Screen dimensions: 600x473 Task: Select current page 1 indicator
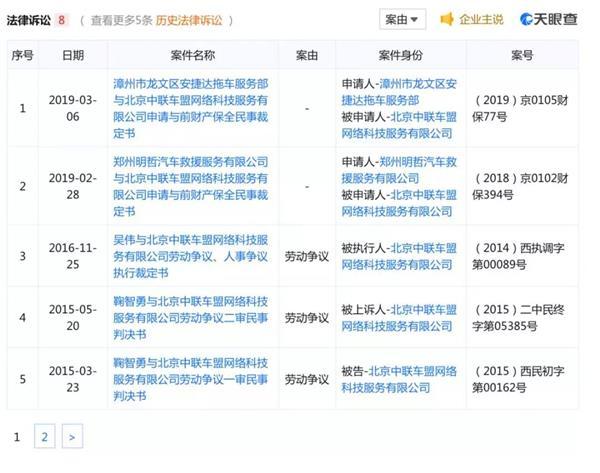pos(16,437)
